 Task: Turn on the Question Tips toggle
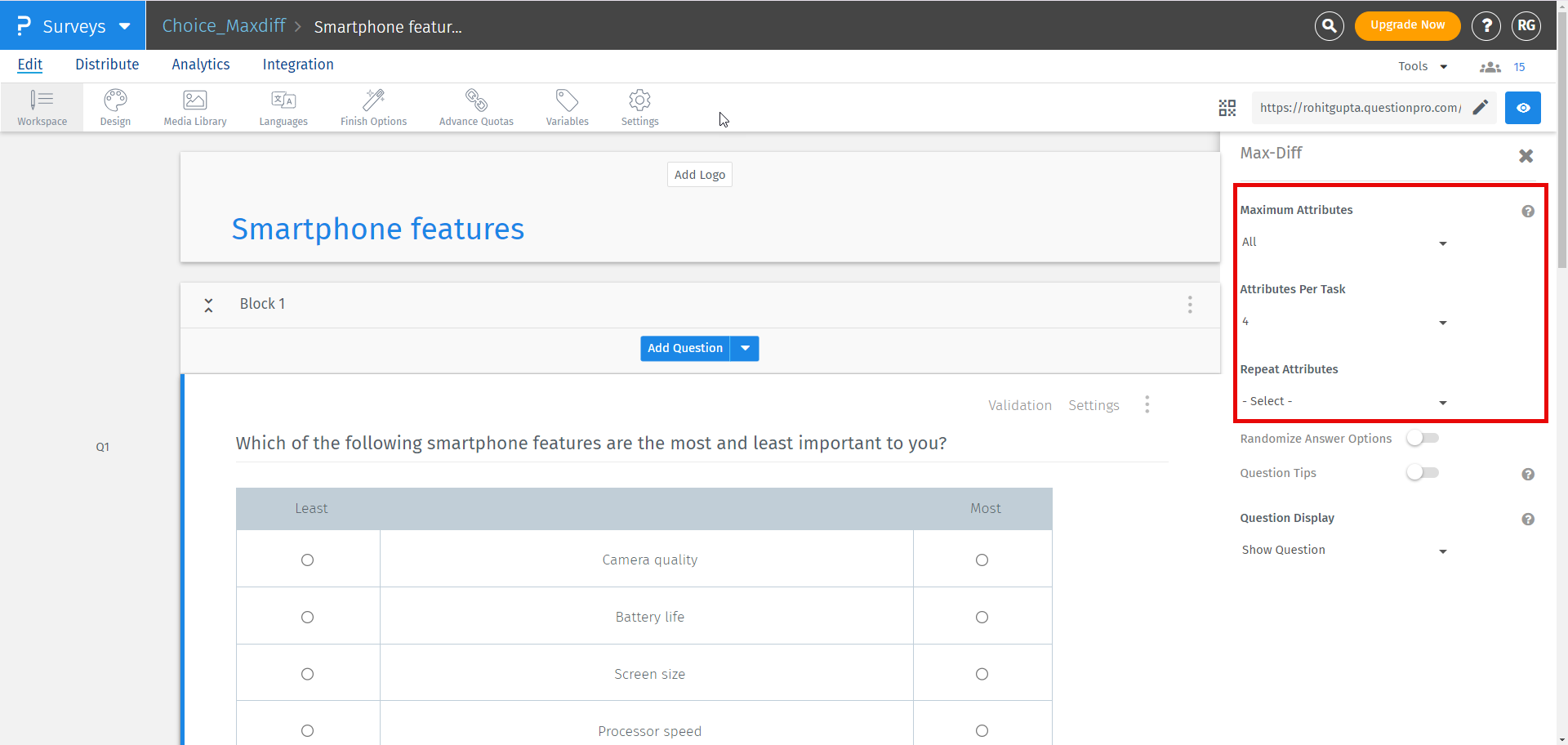1422,473
